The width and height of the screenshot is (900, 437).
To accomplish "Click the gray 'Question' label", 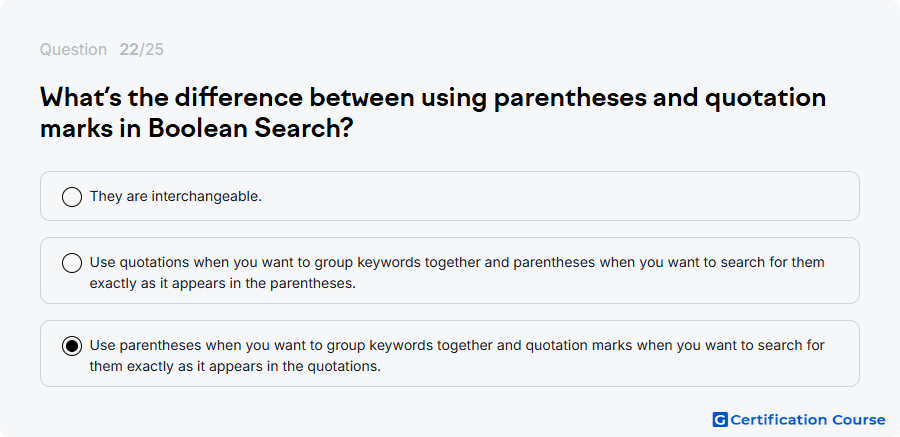I will (73, 50).
